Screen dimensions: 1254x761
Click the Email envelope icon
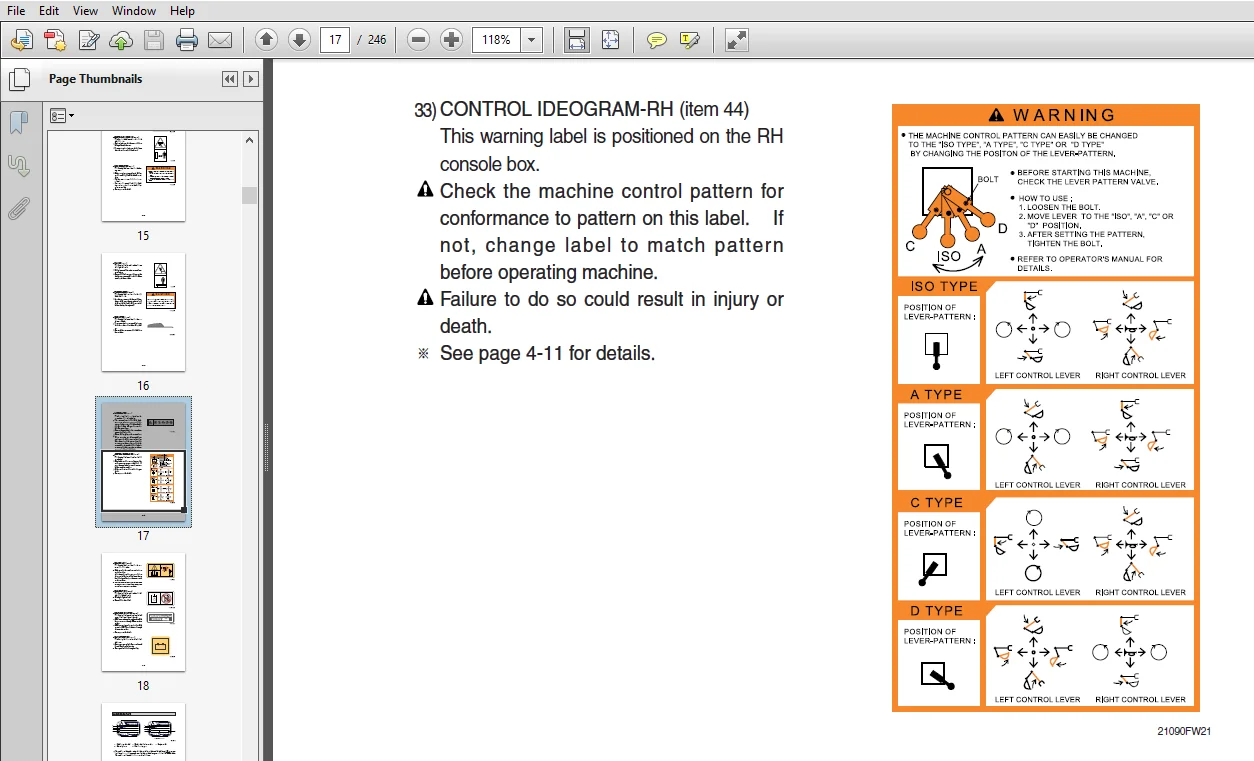[x=220, y=40]
